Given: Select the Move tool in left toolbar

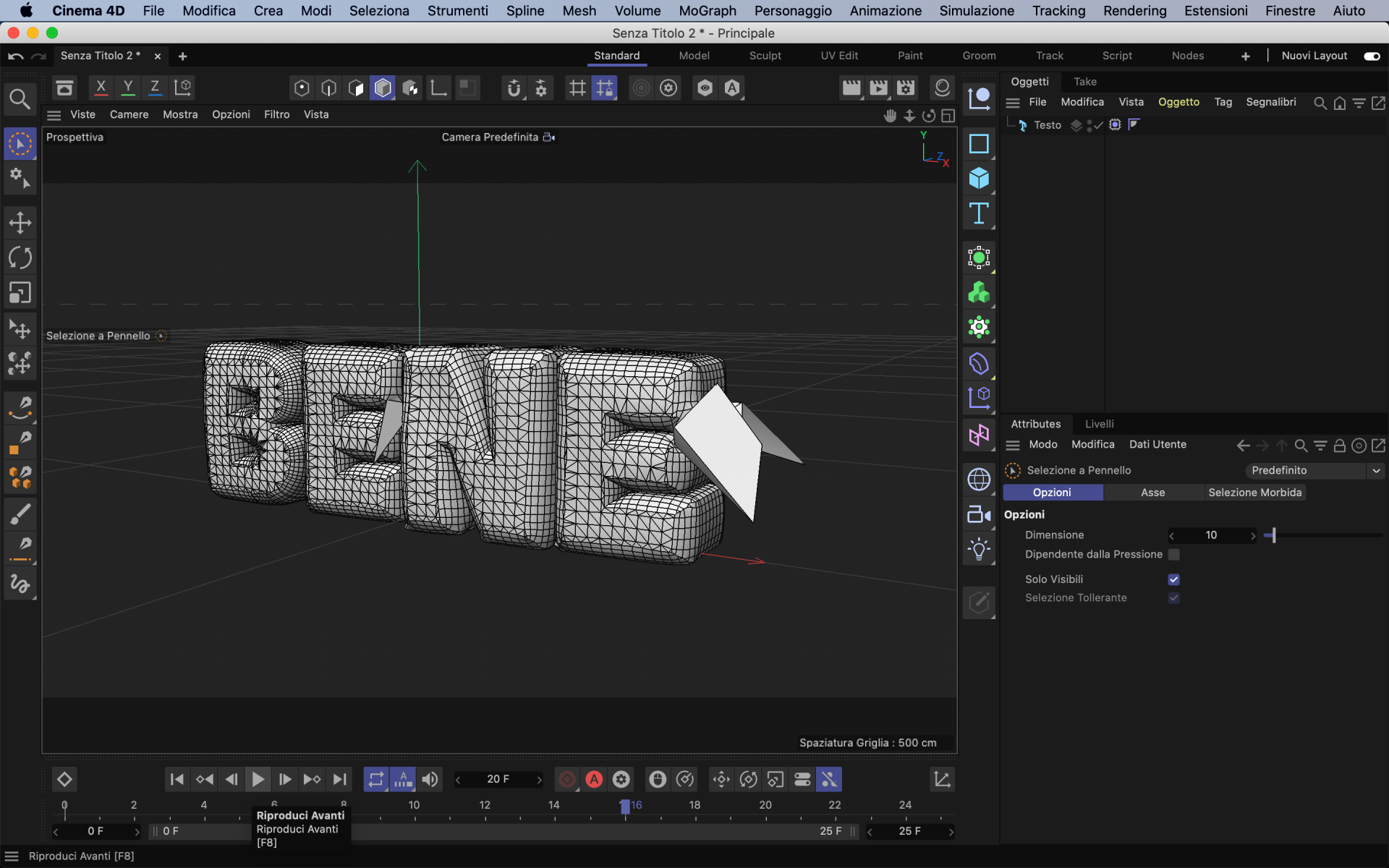Looking at the screenshot, I should pyautogui.click(x=20, y=222).
